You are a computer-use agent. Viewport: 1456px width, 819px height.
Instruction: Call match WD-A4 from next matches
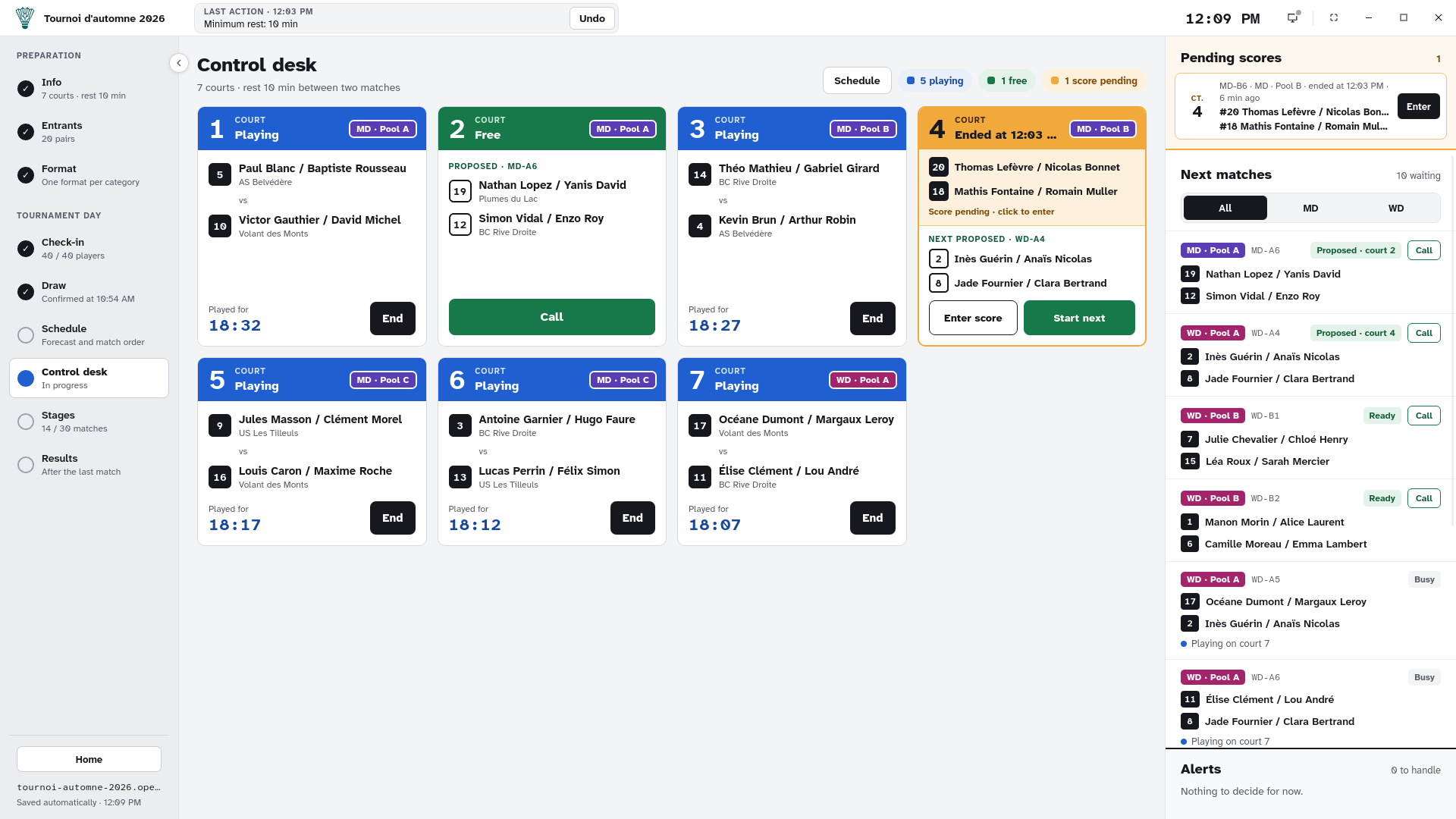1424,333
